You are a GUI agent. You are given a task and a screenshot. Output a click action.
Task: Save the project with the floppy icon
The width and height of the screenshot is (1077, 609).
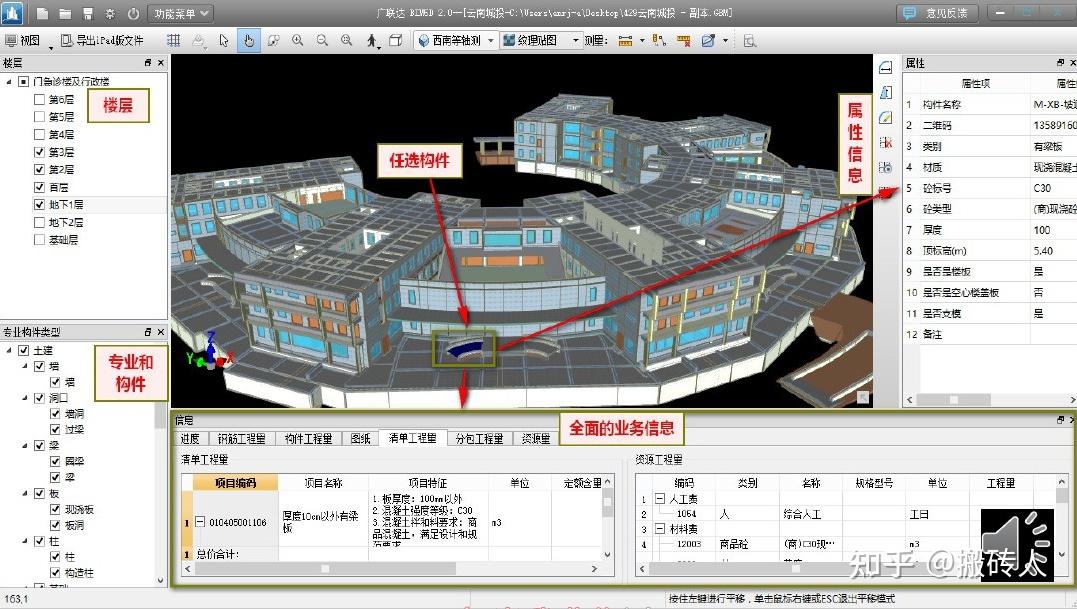coord(88,14)
